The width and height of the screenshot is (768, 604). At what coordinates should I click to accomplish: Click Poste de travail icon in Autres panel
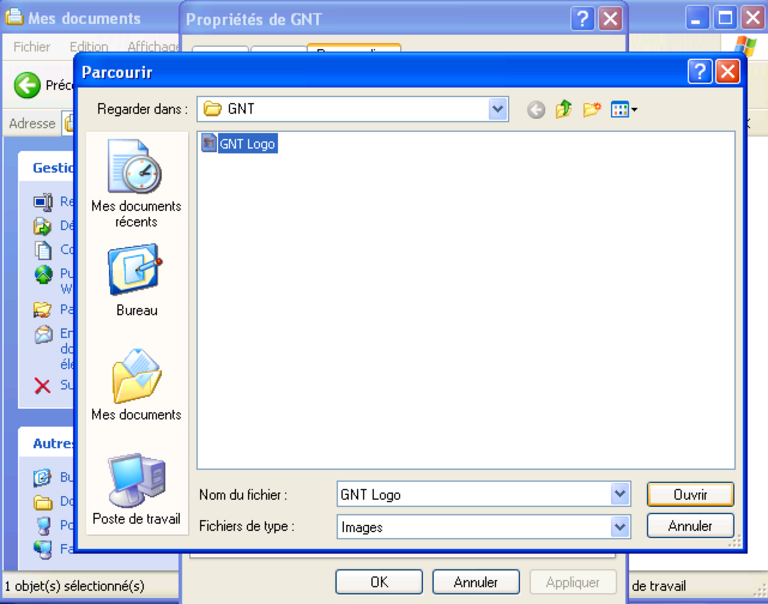coord(44,526)
